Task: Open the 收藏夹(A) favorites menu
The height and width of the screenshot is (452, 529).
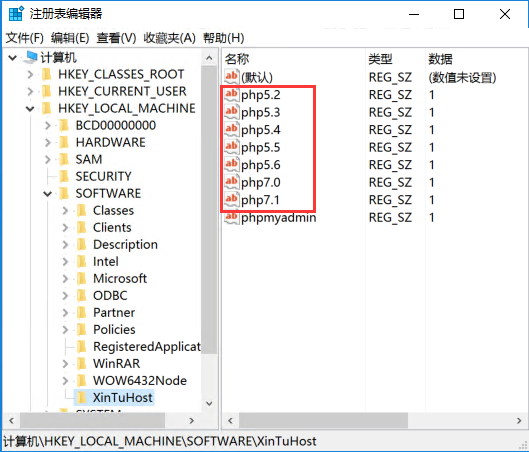Action: coord(169,38)
